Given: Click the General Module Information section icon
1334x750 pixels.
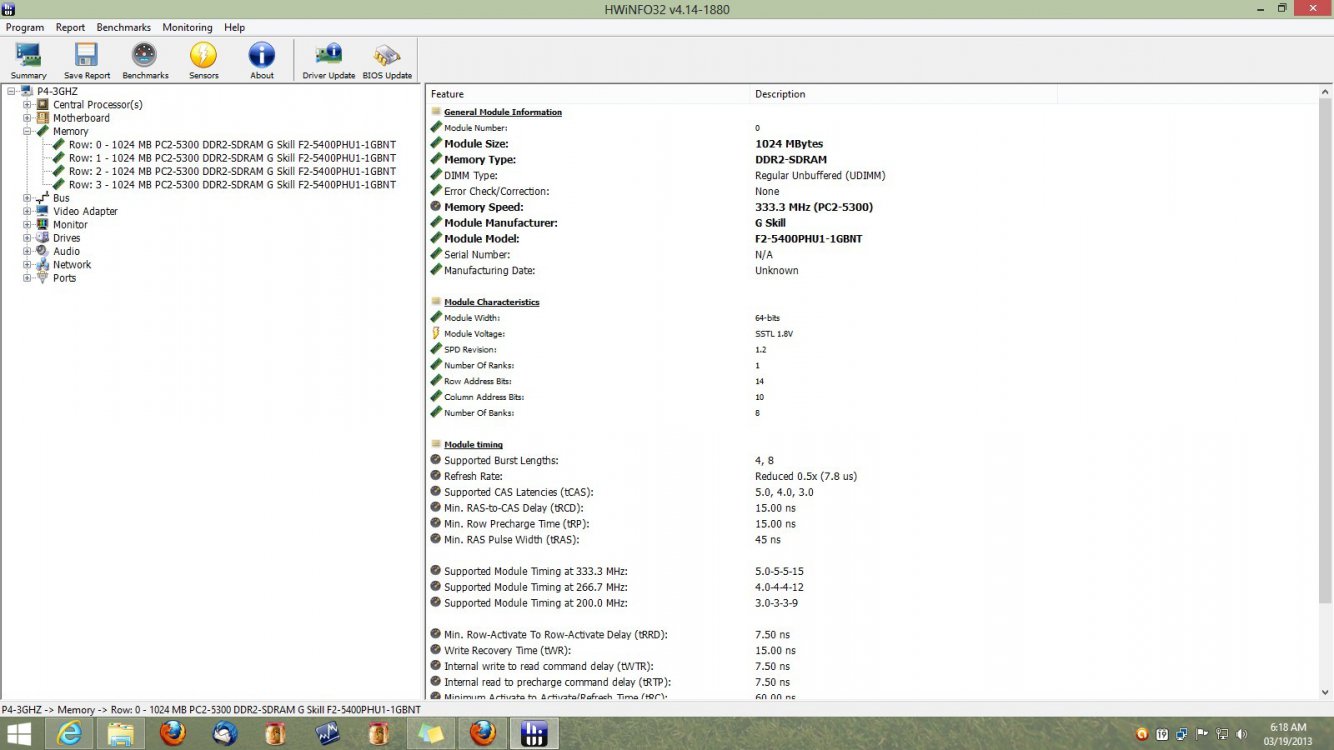Looking at the screenshot, I should 436,112.
